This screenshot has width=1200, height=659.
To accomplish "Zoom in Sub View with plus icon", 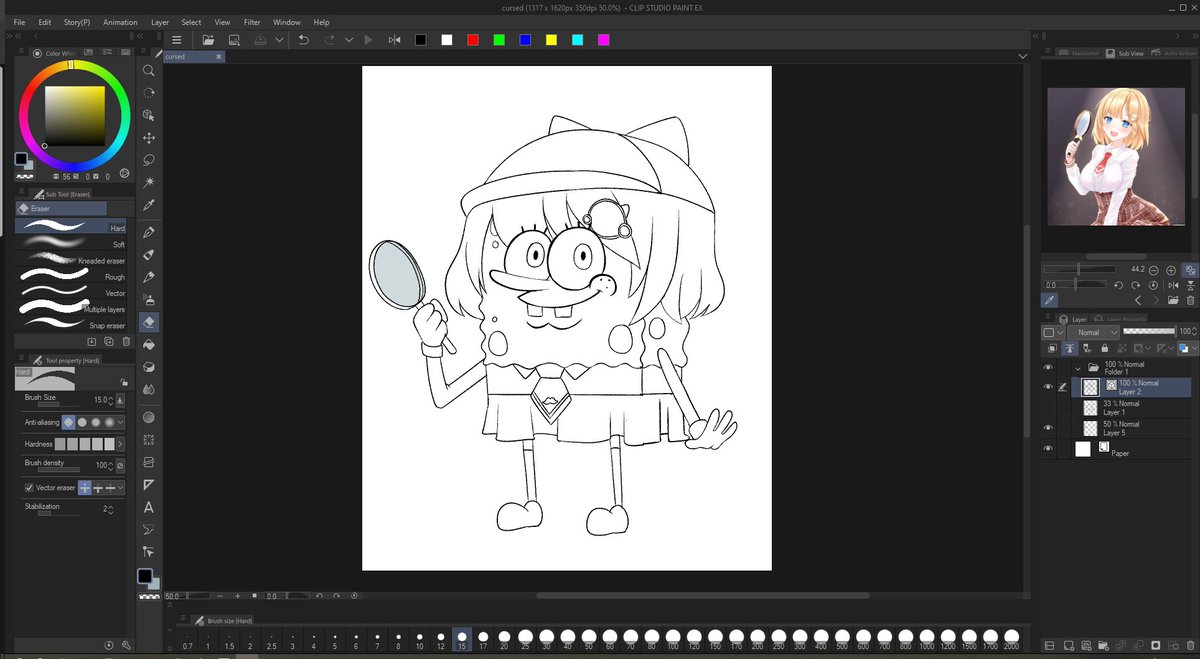I will (1171, 270).
